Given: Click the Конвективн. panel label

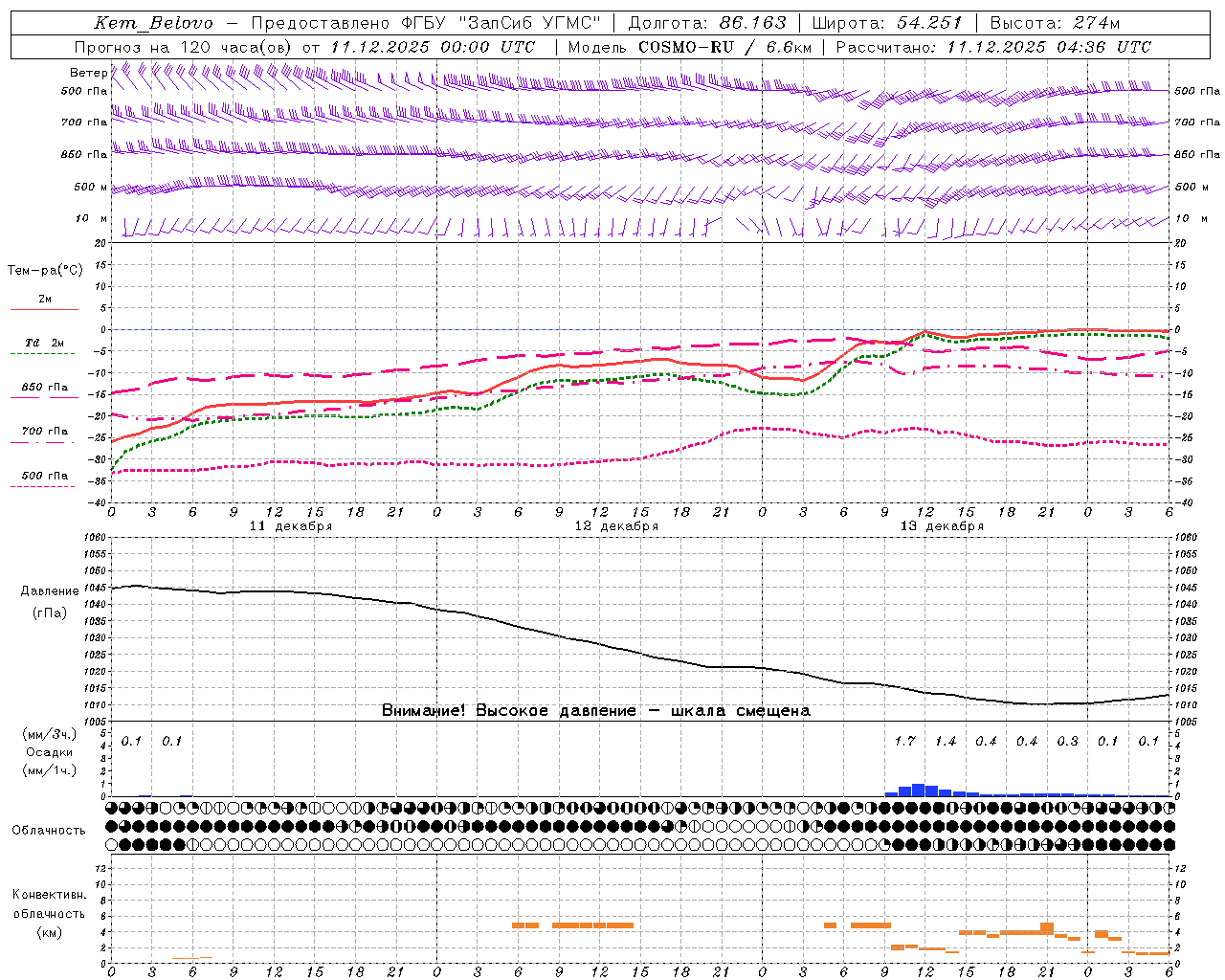Looking at the screenshot, I should [x=50, y=895].
